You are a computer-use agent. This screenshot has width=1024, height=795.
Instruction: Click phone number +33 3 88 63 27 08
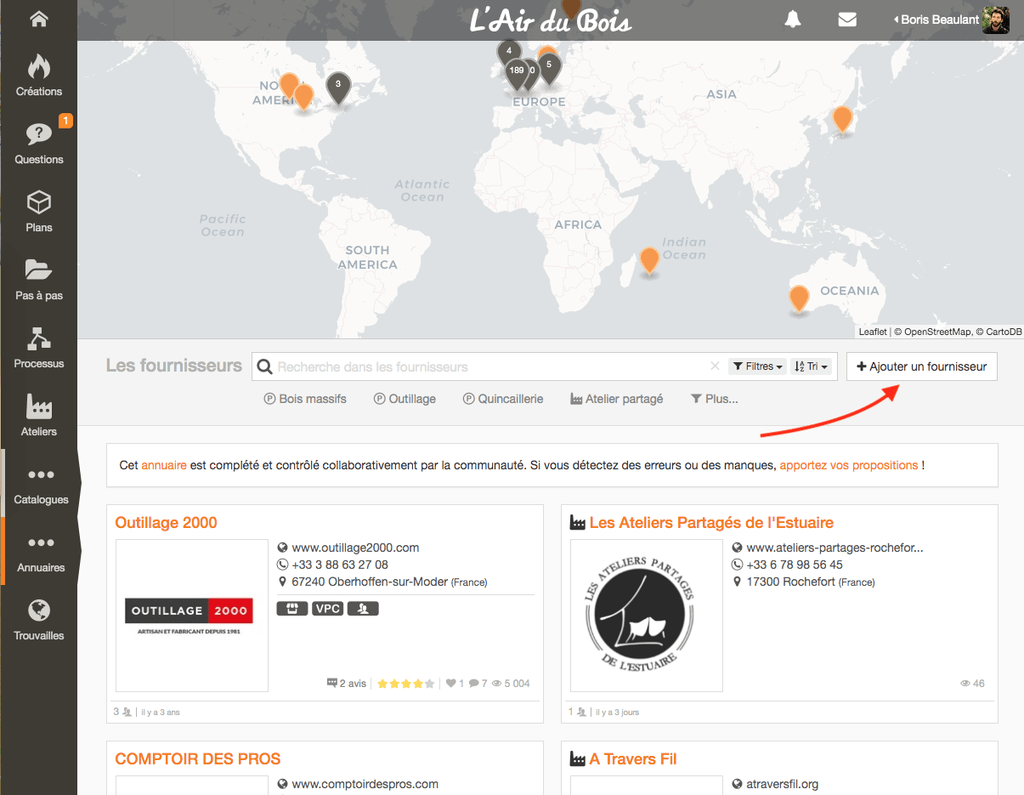coord(340,564)
